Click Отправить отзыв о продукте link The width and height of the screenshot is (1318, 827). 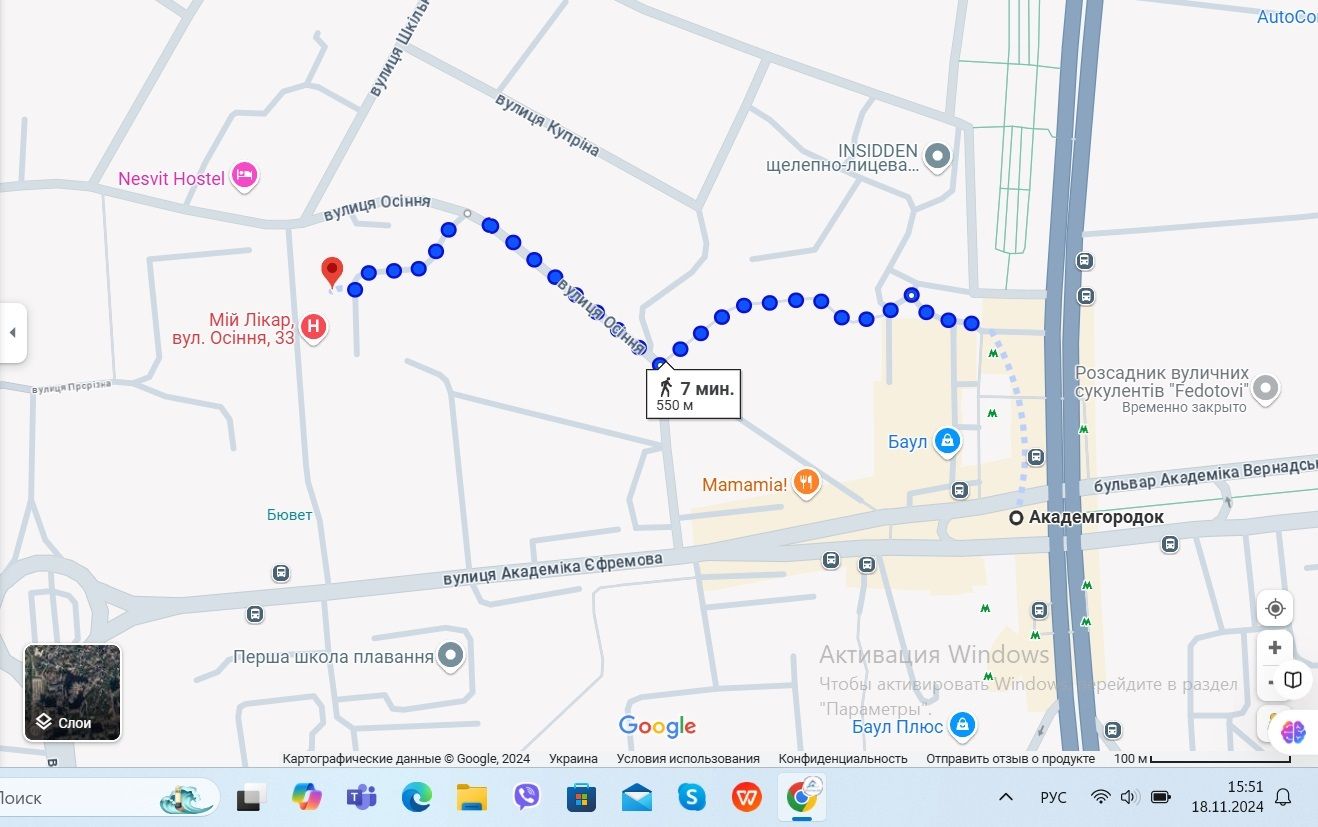click(1010, 758)
